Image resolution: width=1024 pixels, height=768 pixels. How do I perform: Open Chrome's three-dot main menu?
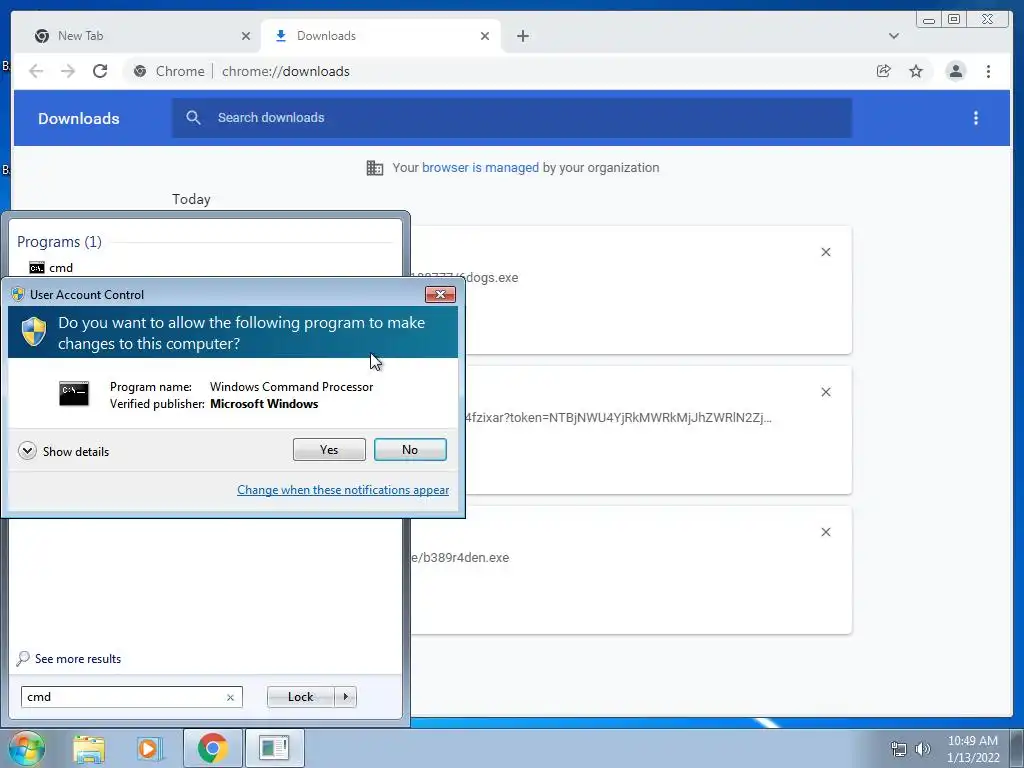(988, 71)
